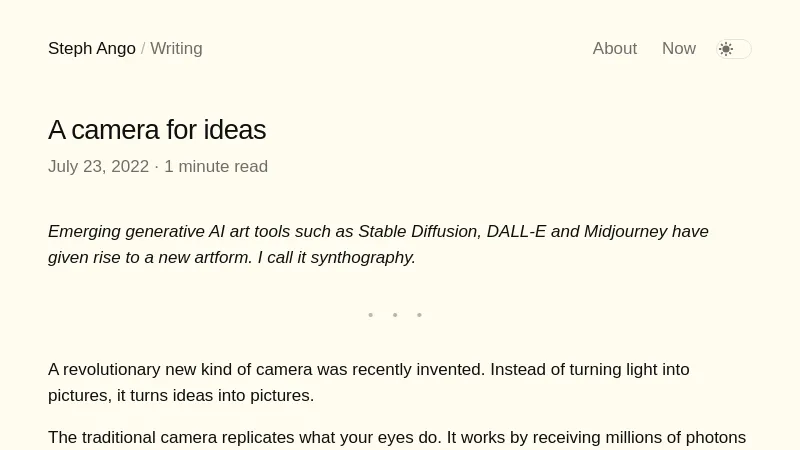
Task: Click the right dot of section divider
Action: click(x=419, y=315)
